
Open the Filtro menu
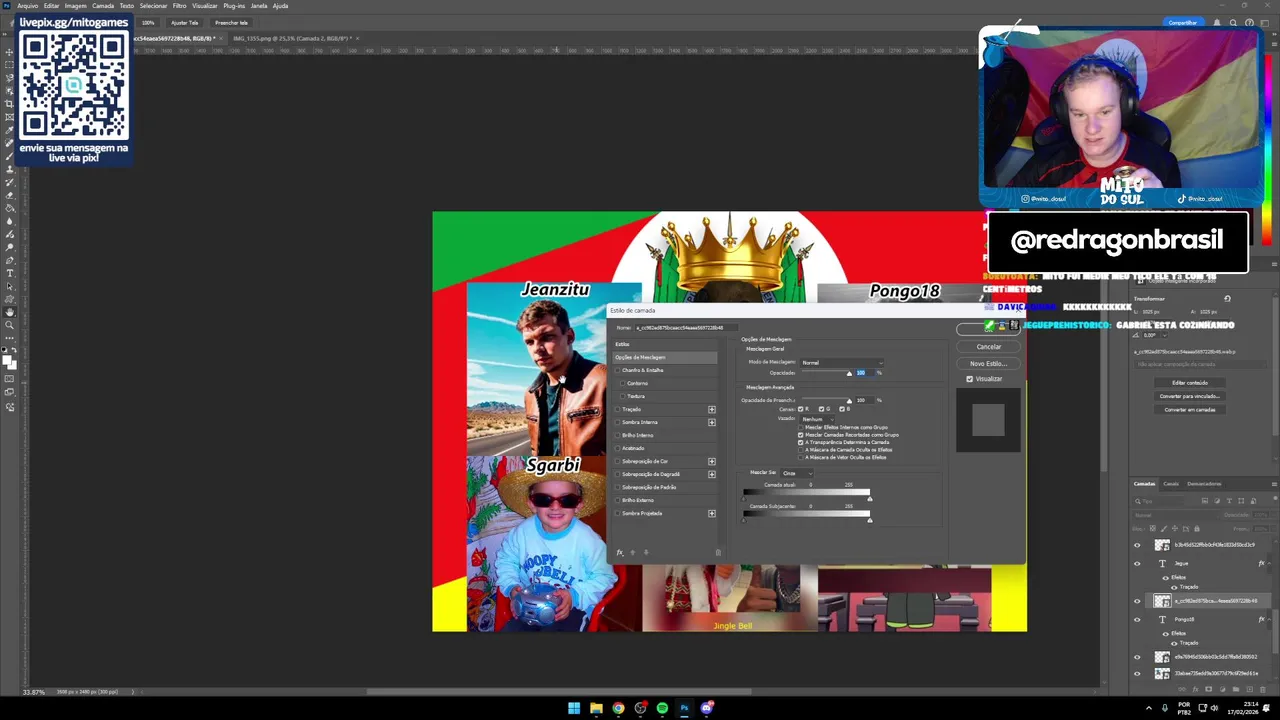pos(179,6)
